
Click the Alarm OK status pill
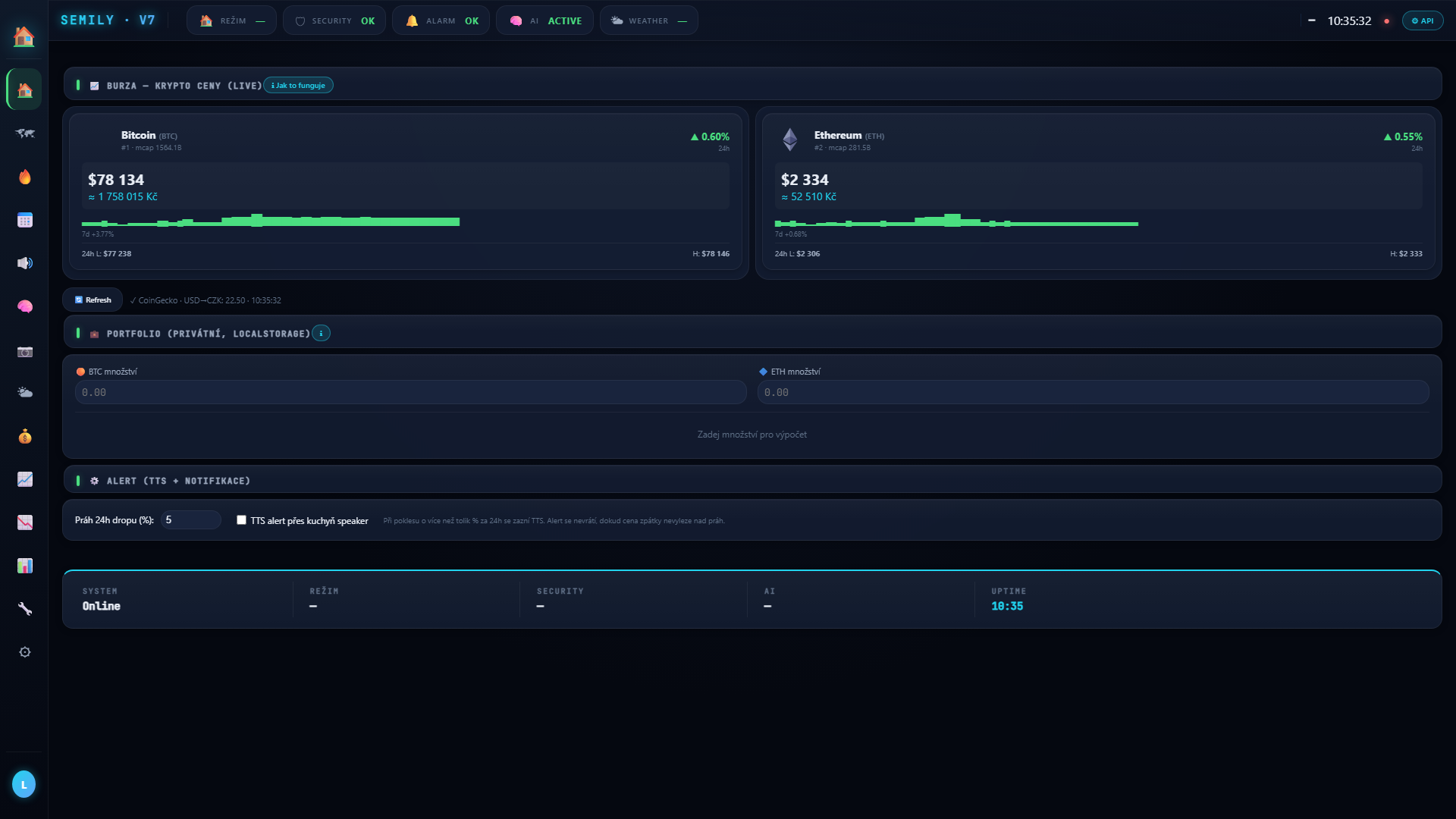tap(441, 20)
